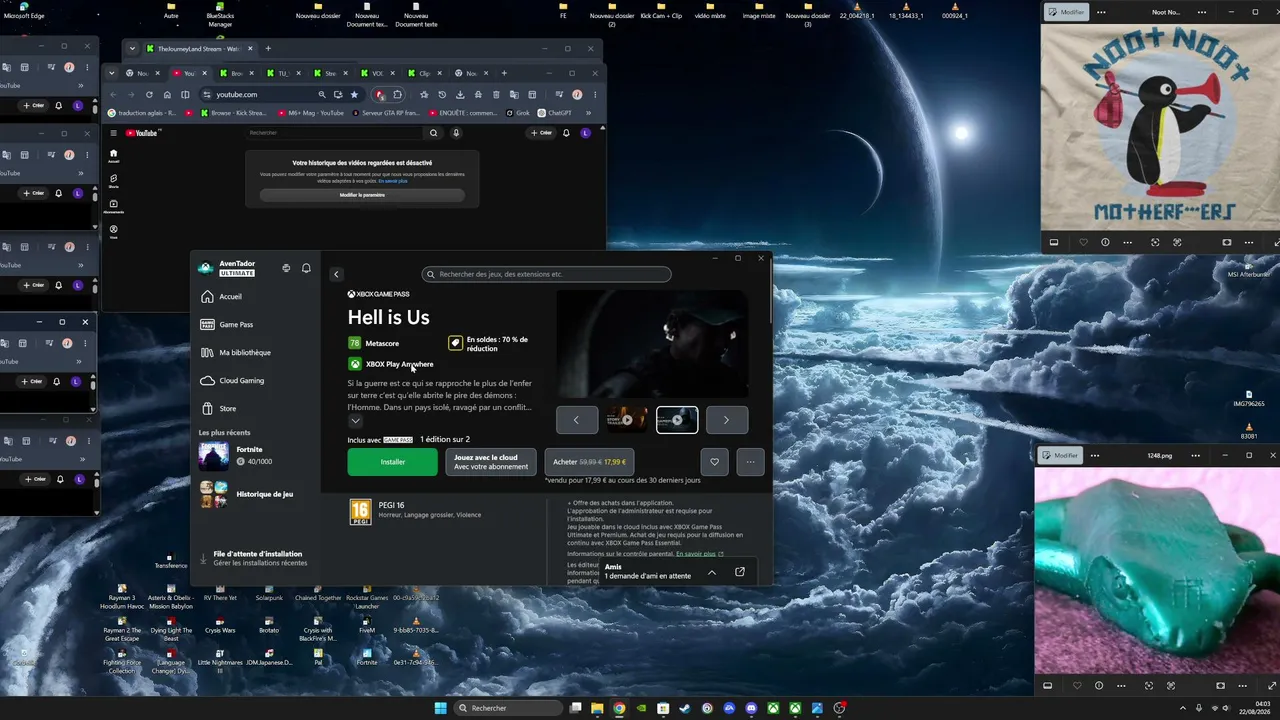Expand the Amis friends panel chevron

point(712,572)
